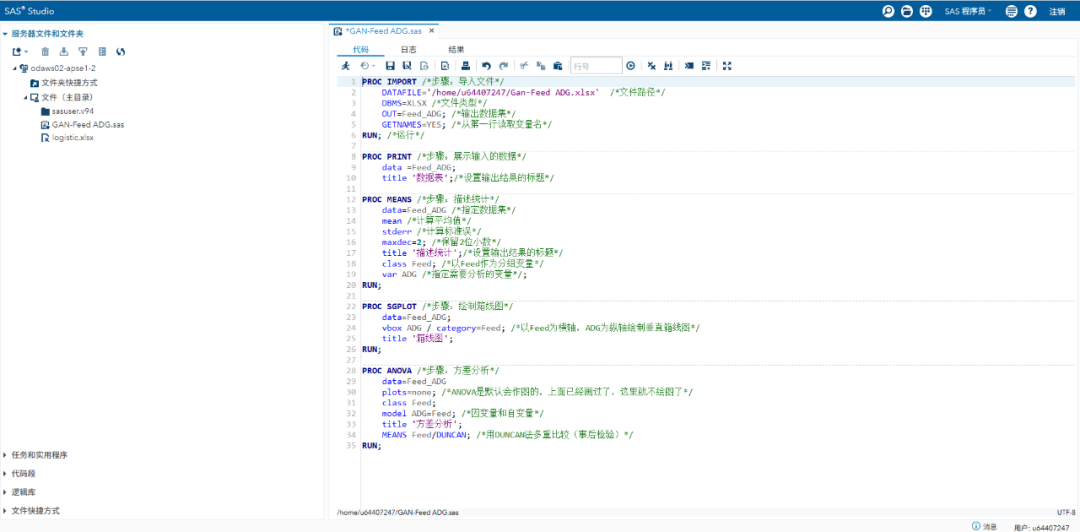Collapse the 服务器文件和文件夹 panel
This screenshot has height=532, width=1080.
coord(5,34)
